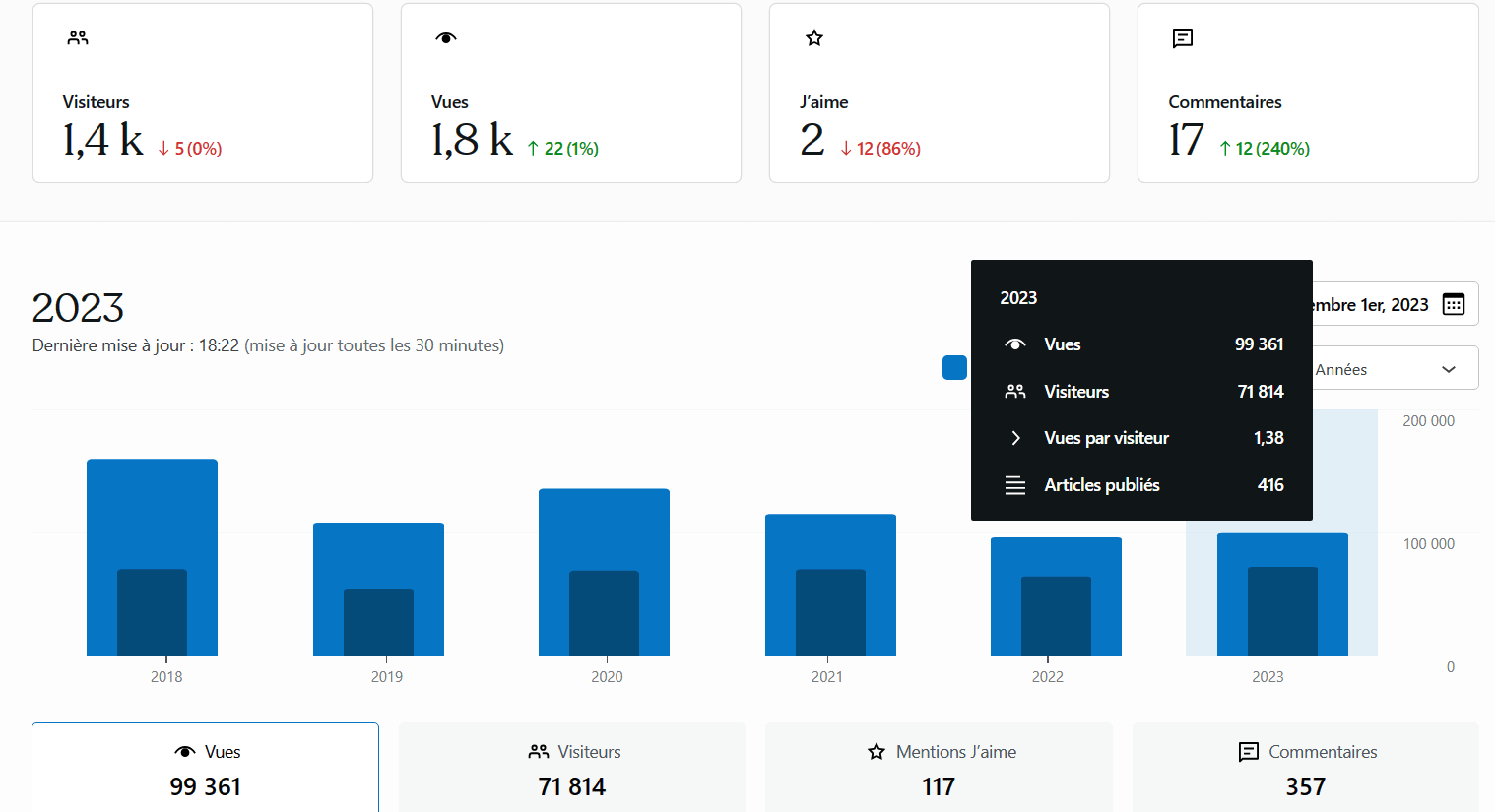The image size is (1495, 812).
Task: Select the 2018 bar in chart
Action: point(152,557)
